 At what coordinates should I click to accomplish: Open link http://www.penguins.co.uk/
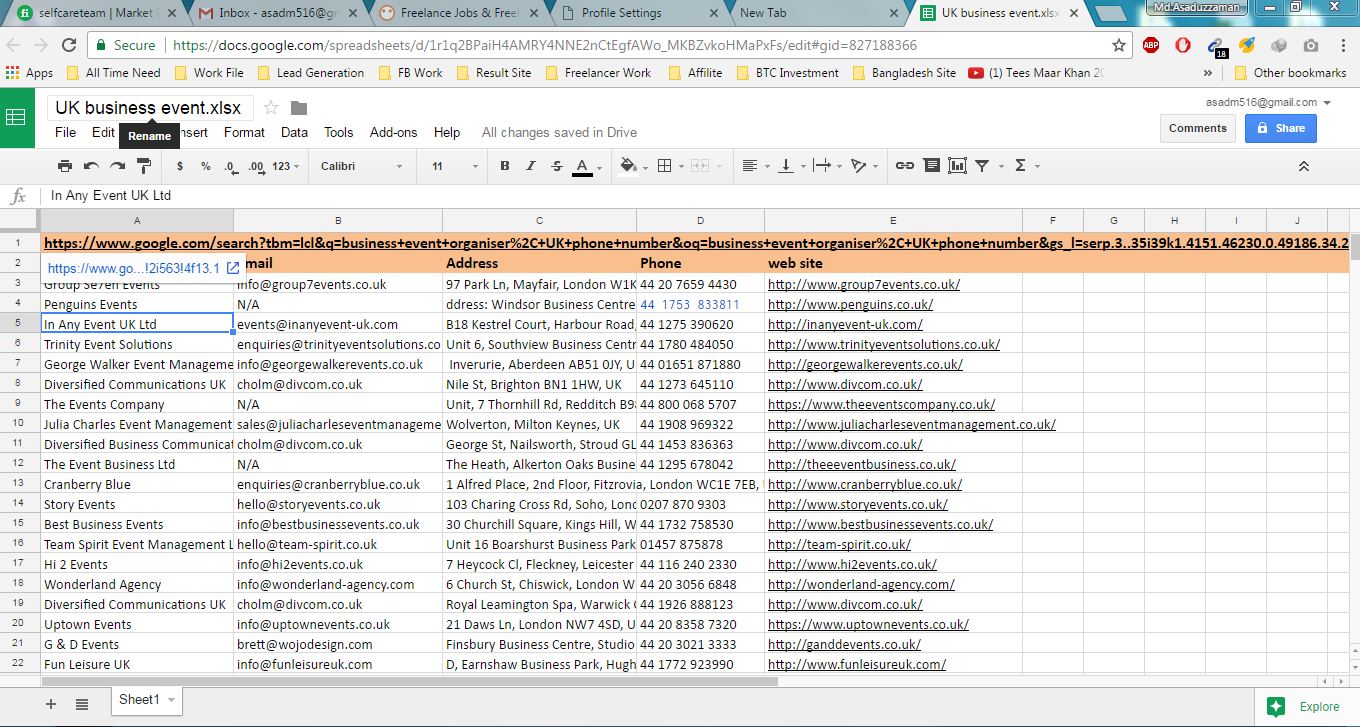(x=850, y=304)
